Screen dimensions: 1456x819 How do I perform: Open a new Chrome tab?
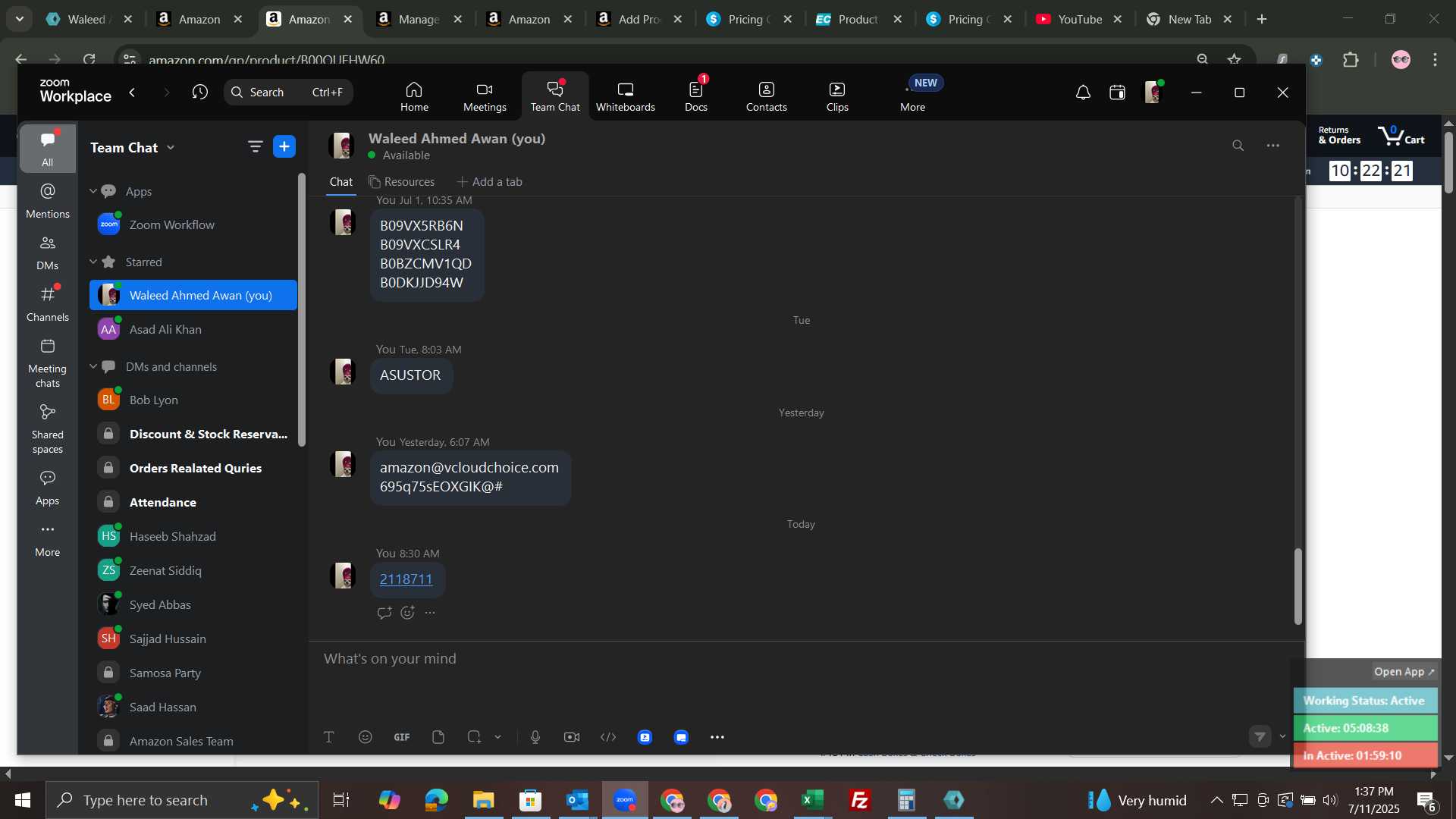pos(1262,20)
